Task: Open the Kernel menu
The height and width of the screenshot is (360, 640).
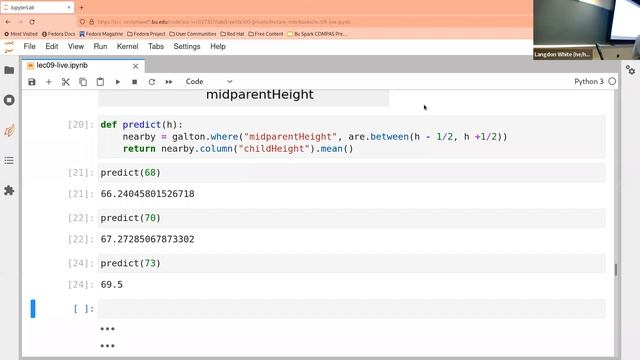Action: [127, 46]
